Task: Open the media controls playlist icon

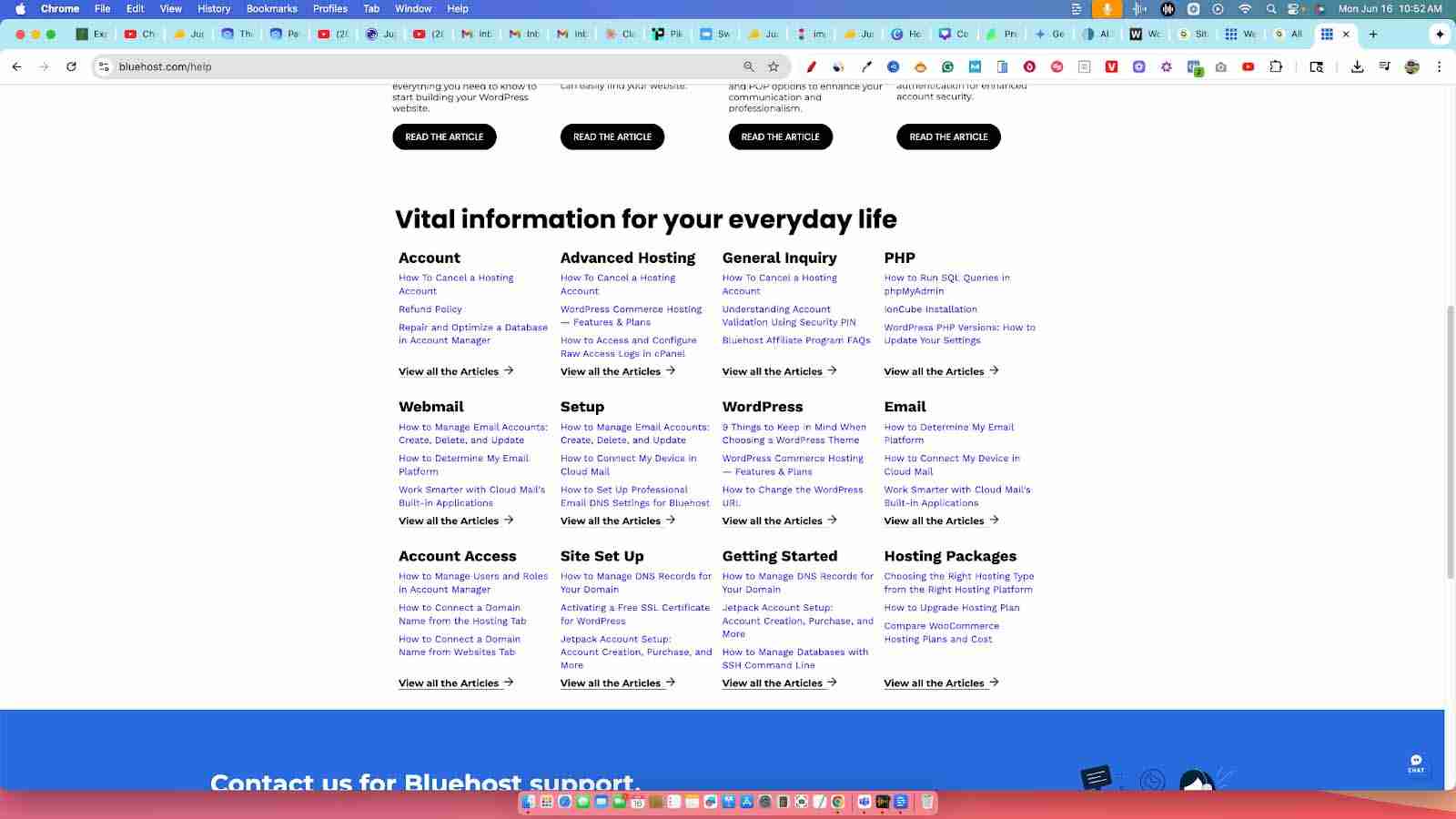Action: 1384,66
